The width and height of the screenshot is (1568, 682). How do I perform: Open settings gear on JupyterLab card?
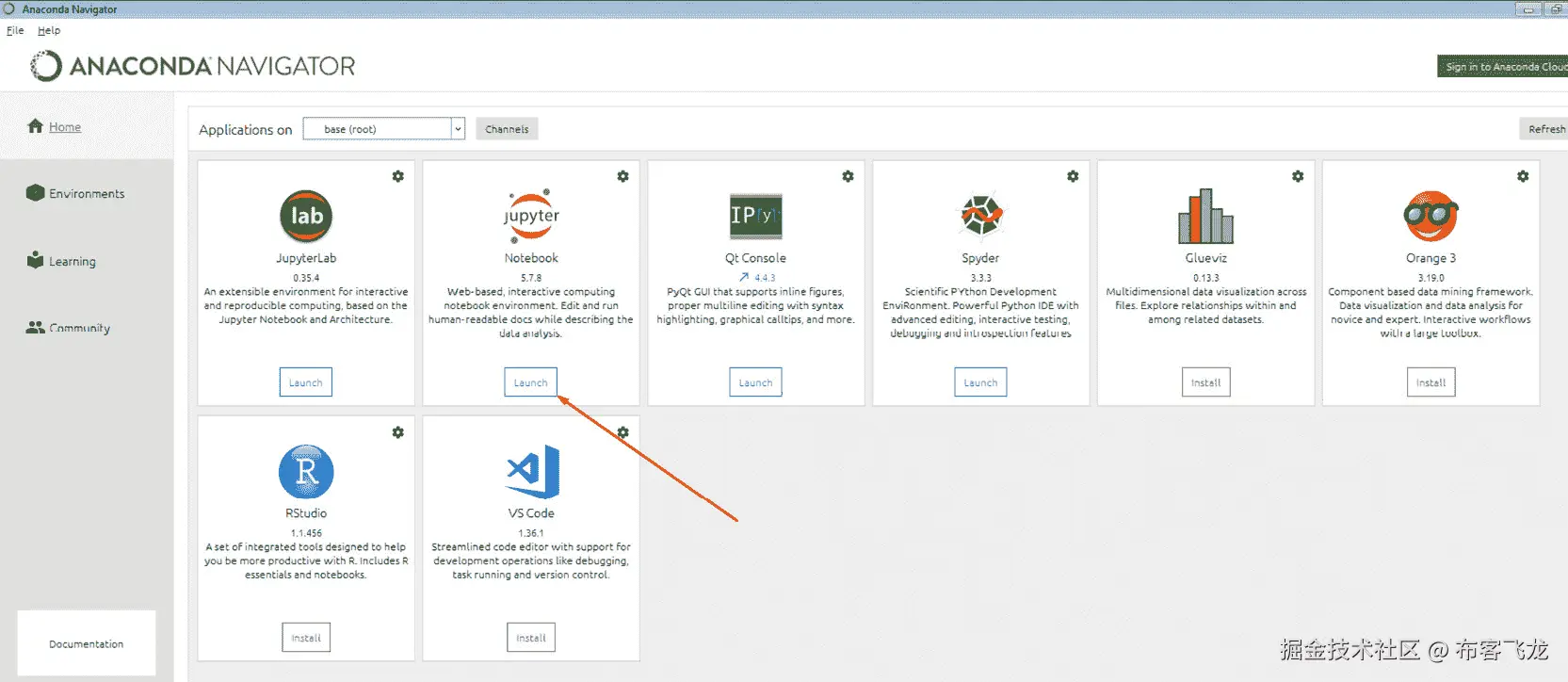398,176
